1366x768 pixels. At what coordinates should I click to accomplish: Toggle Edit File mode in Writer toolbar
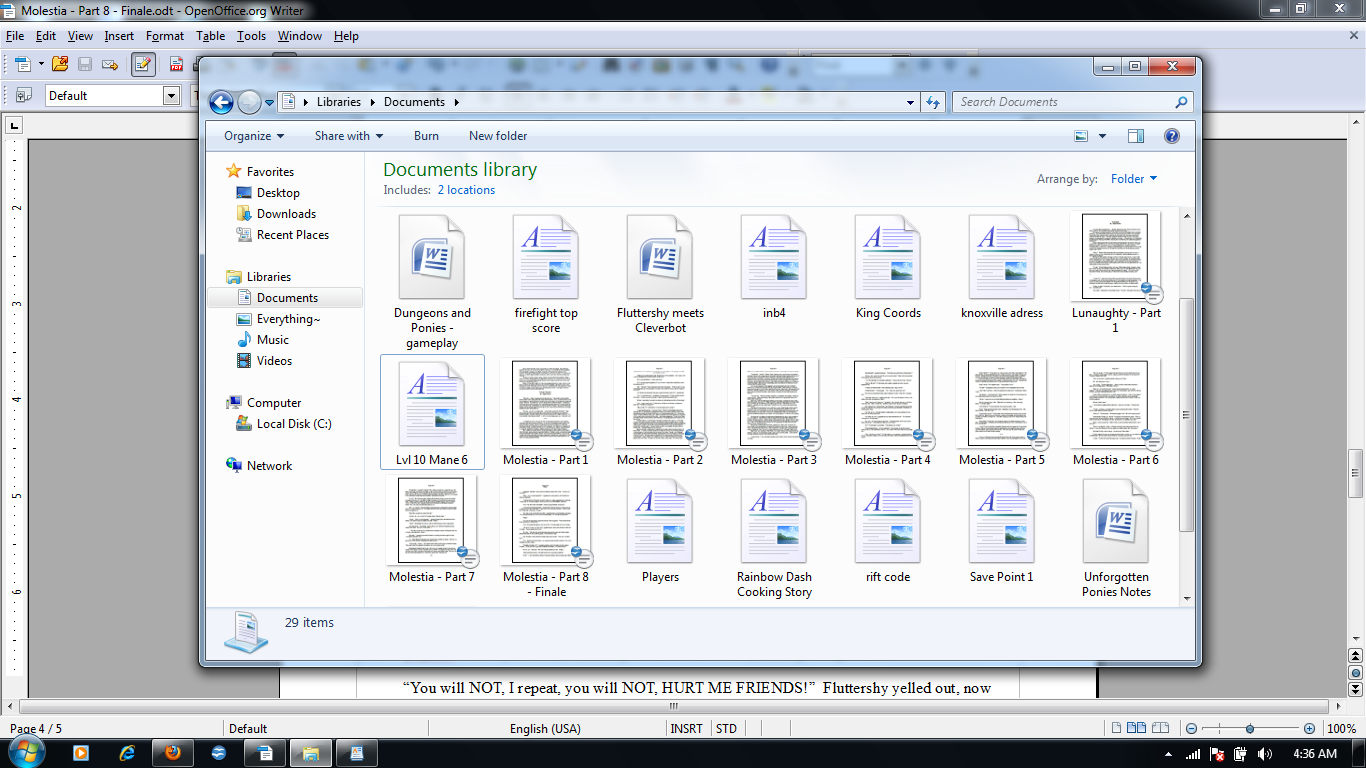[x=143, y=65]
